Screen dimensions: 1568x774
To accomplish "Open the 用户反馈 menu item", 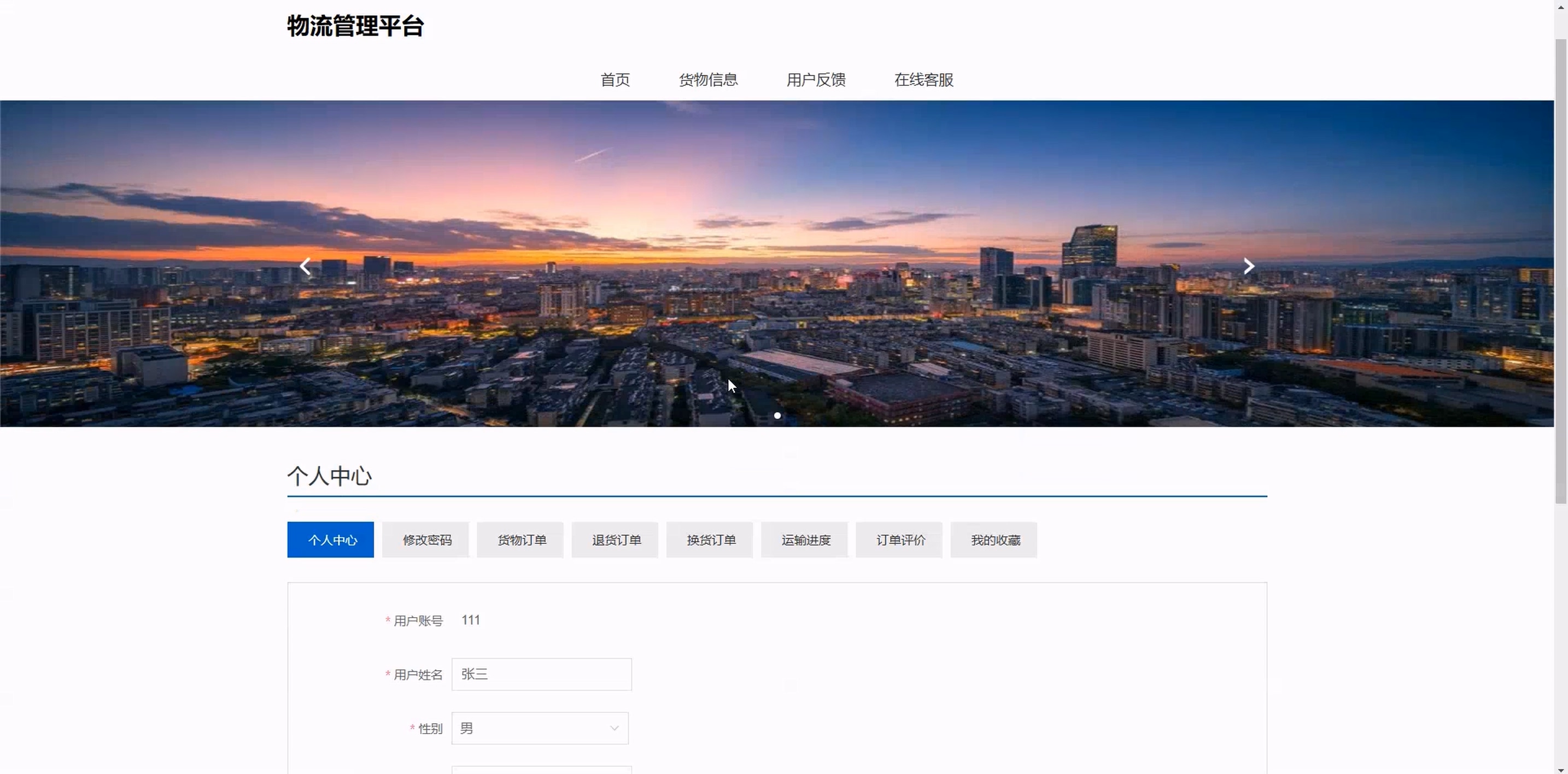I will (816, 80).
